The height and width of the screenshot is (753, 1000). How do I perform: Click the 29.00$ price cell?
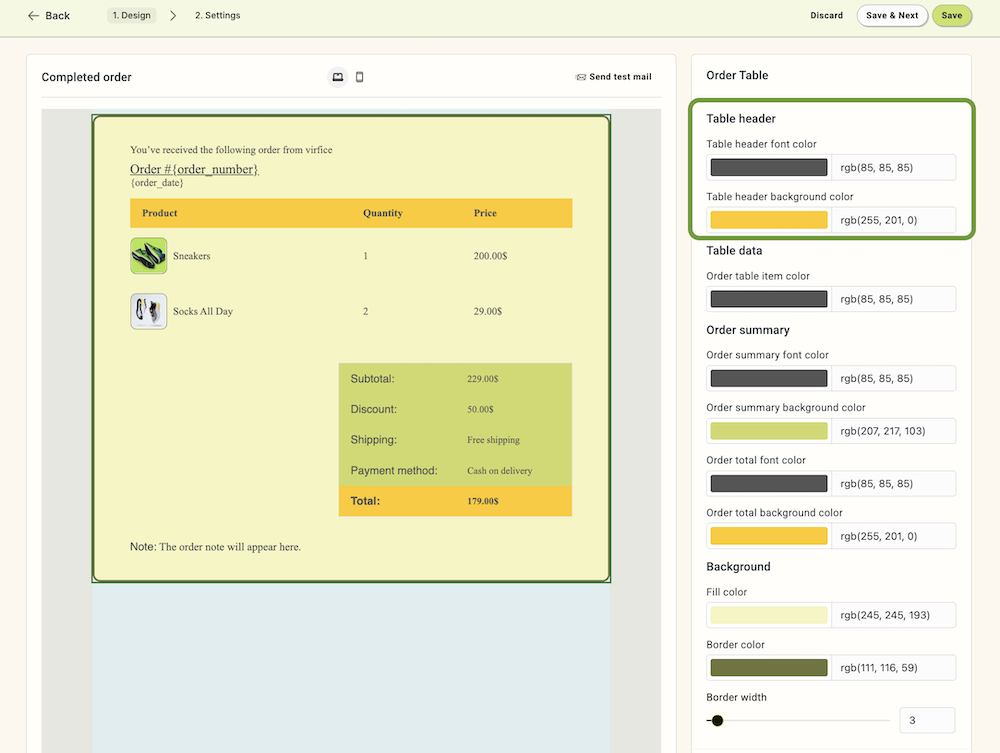pyautogui.click(x=488, y=311)
